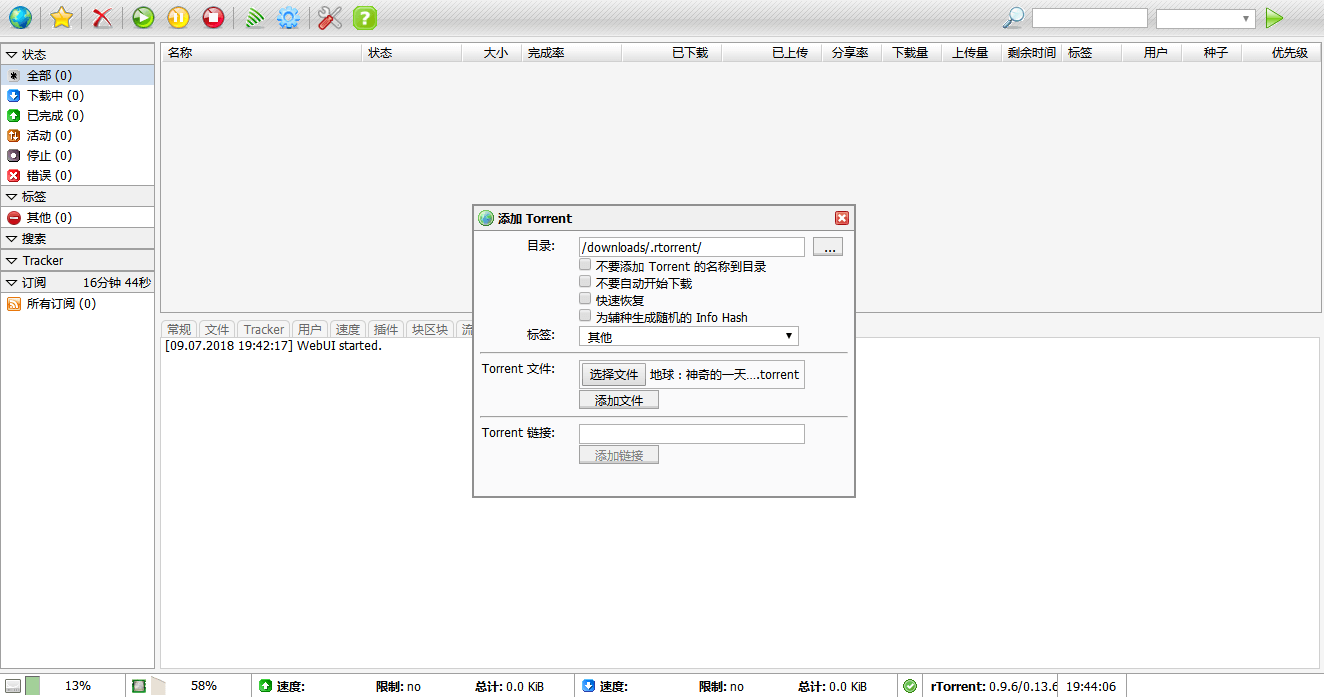The height and width of the screenshot is (697, 1324).
Task: Open Help via the green question mark
Action: point(365,17)
